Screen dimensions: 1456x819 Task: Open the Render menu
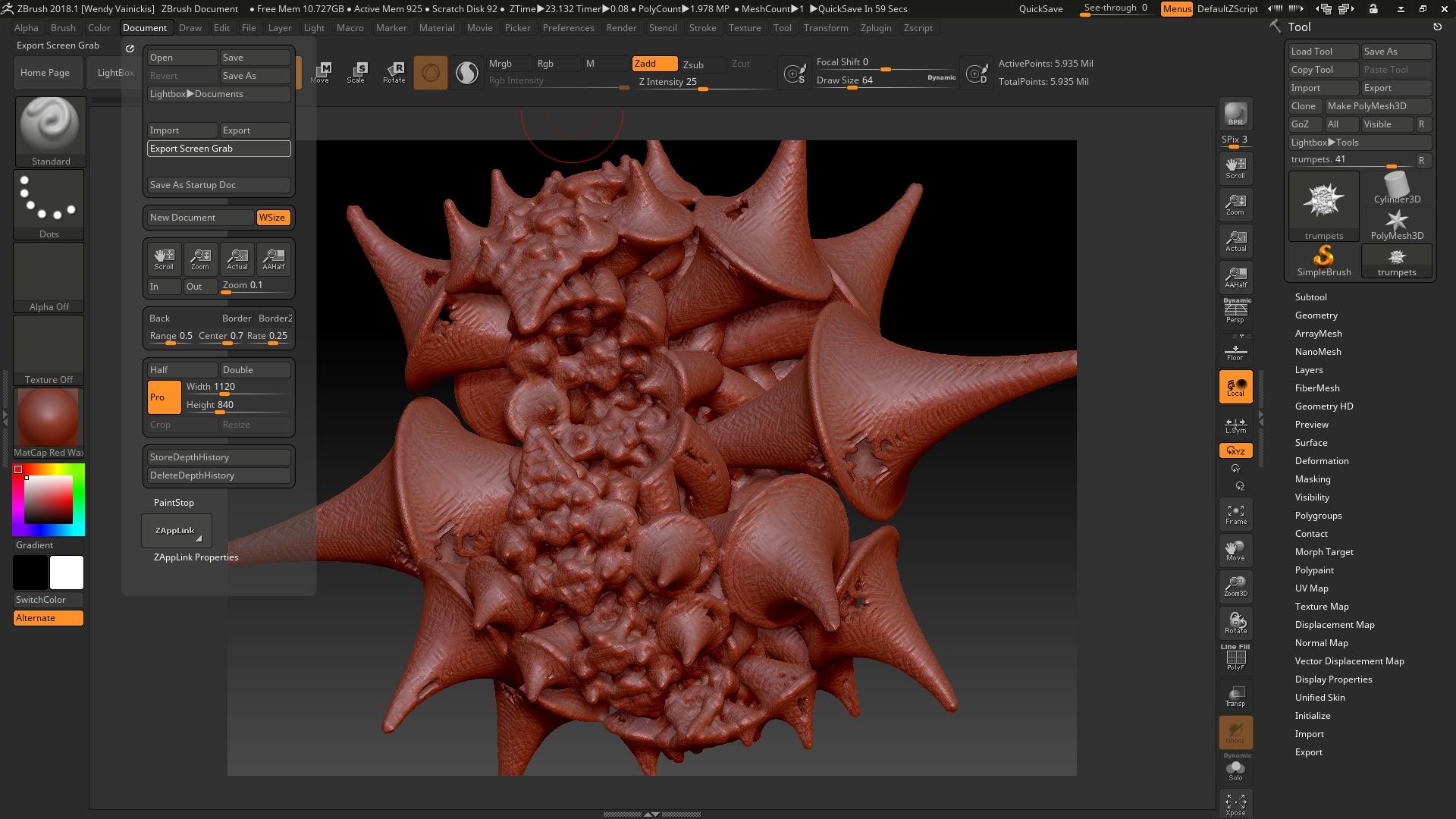point(621,28)
